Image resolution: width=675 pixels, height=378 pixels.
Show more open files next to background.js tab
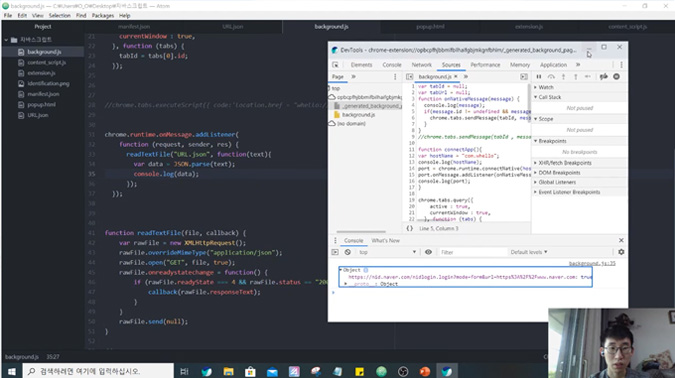point(466,77)
